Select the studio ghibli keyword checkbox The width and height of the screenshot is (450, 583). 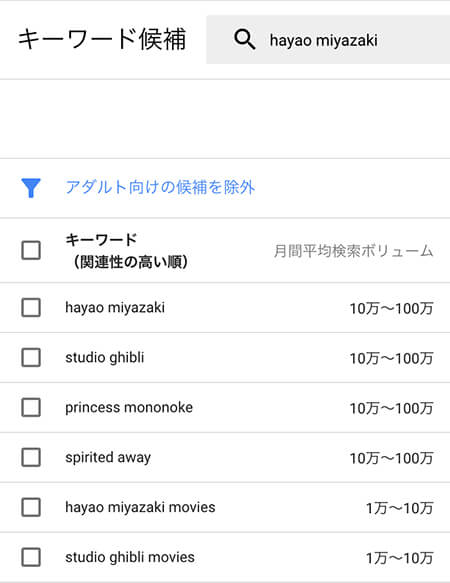(31, 357)
